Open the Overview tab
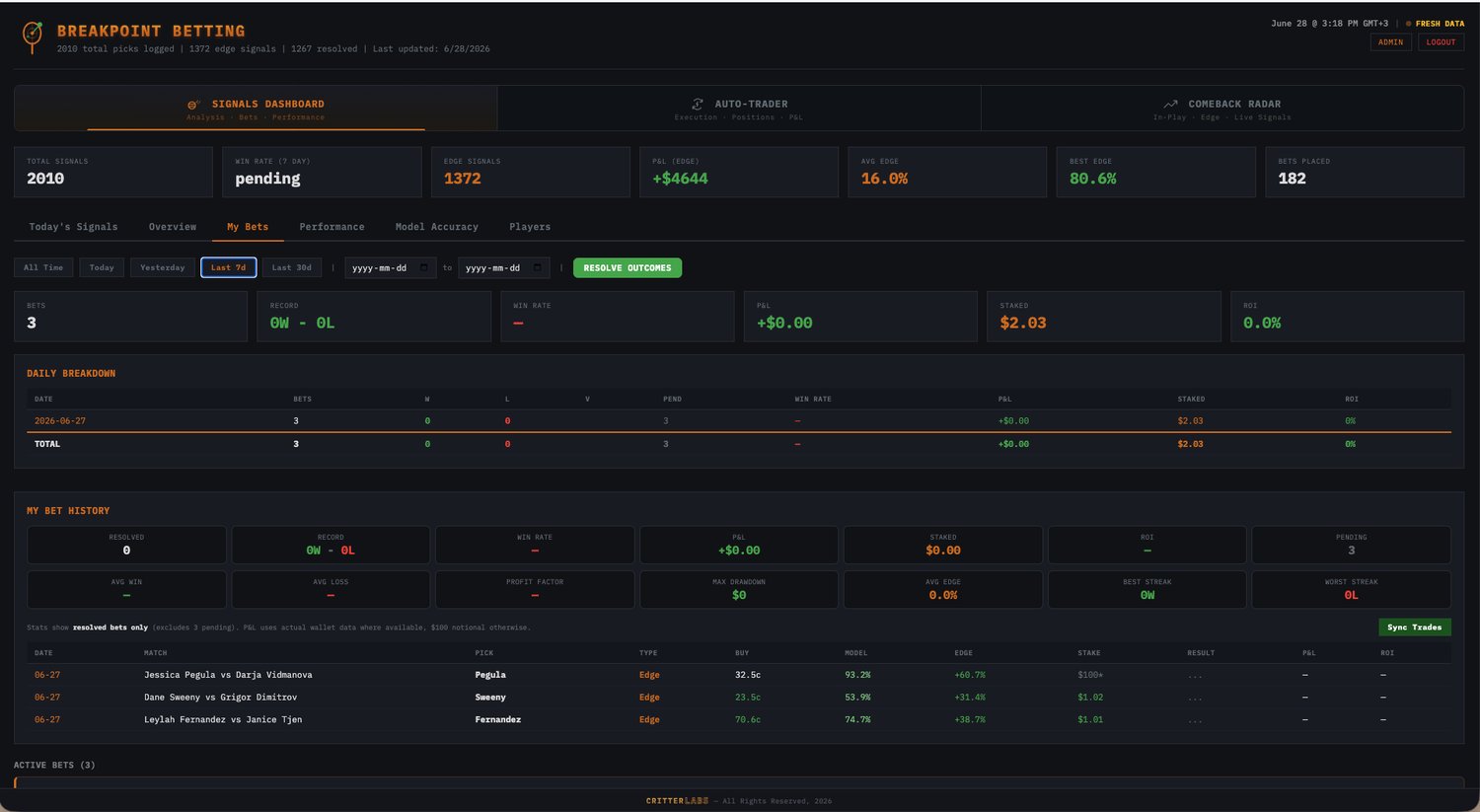The height and width of the screenshot is (812, 1480). pos(173,227)
